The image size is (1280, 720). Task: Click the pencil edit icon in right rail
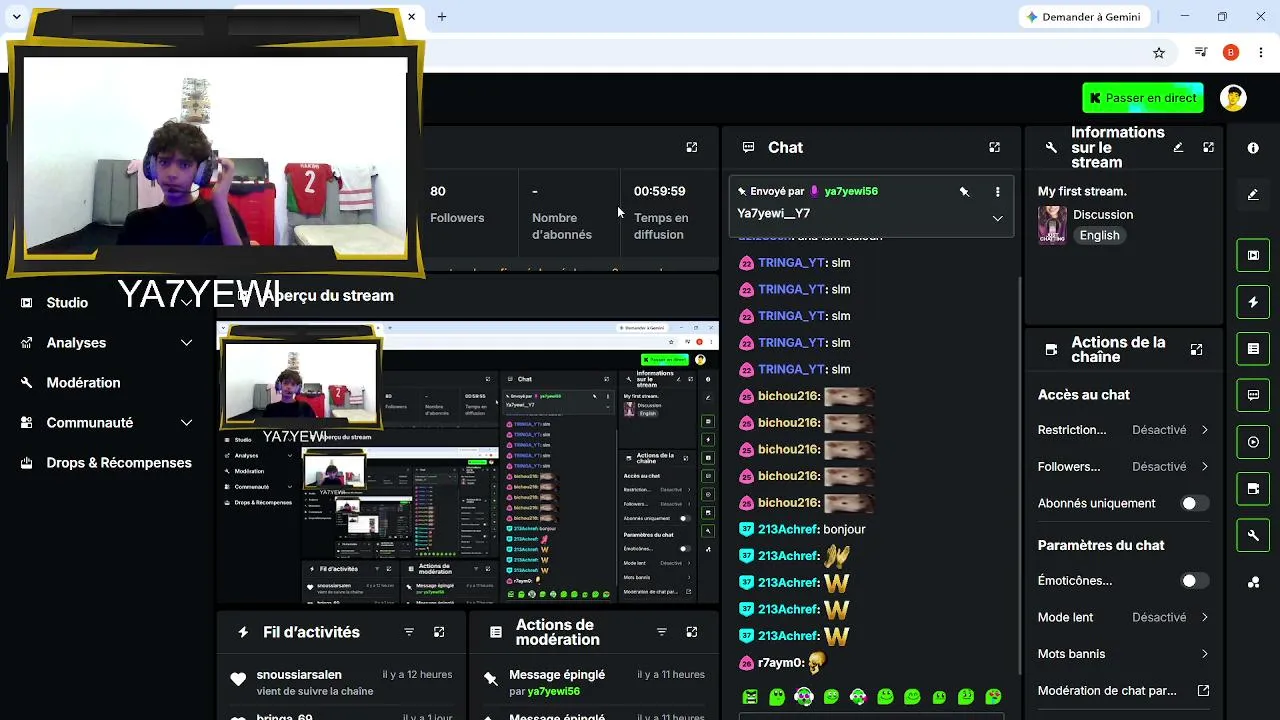point(1253,195)
